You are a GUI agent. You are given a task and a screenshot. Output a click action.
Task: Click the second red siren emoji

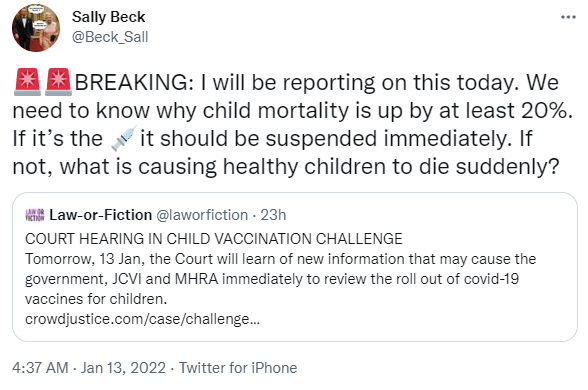[58, 81]
